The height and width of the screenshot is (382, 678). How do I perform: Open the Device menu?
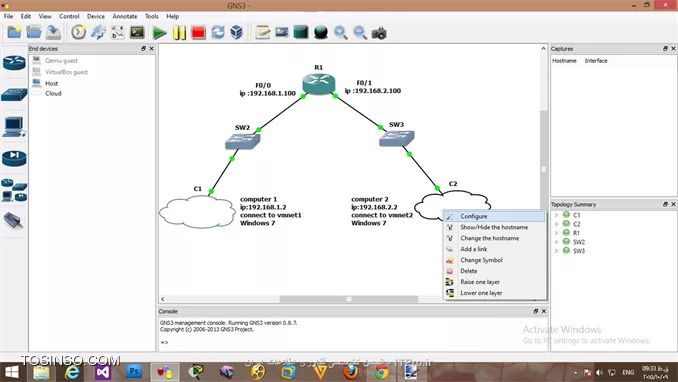96,16
